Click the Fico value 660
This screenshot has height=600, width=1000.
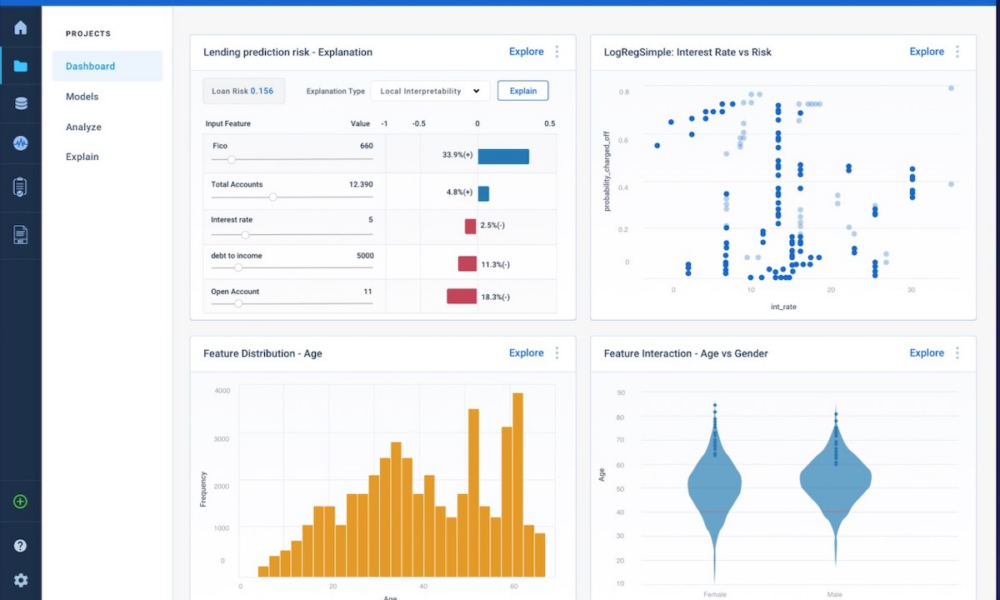[366, 146]
